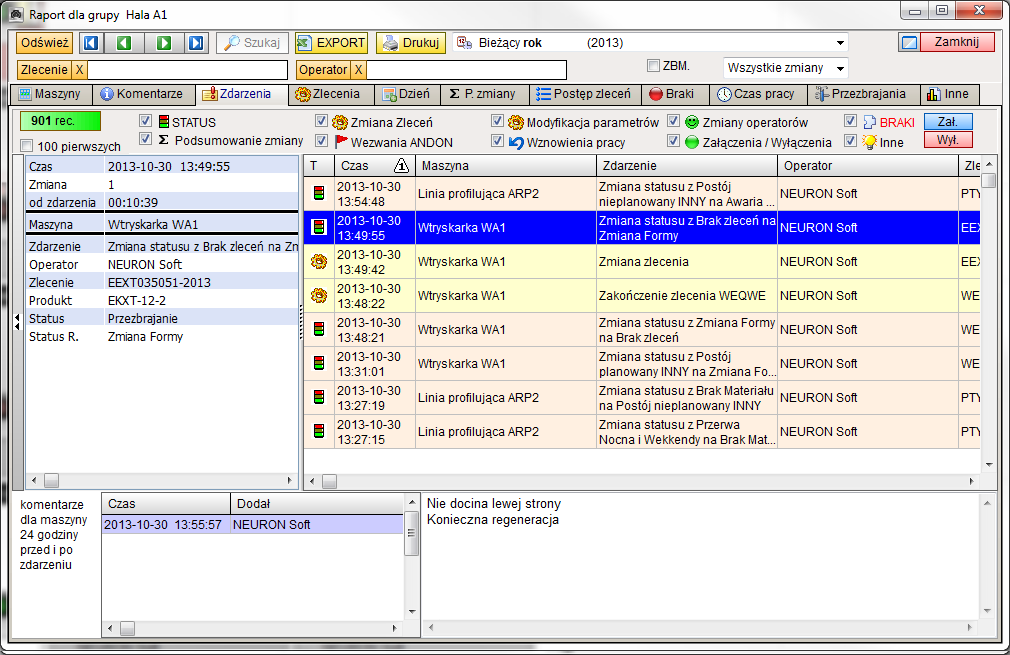This screenshot has width=1010, height=655.
Task: Go to next record green arrow
Action: point(164,43)
